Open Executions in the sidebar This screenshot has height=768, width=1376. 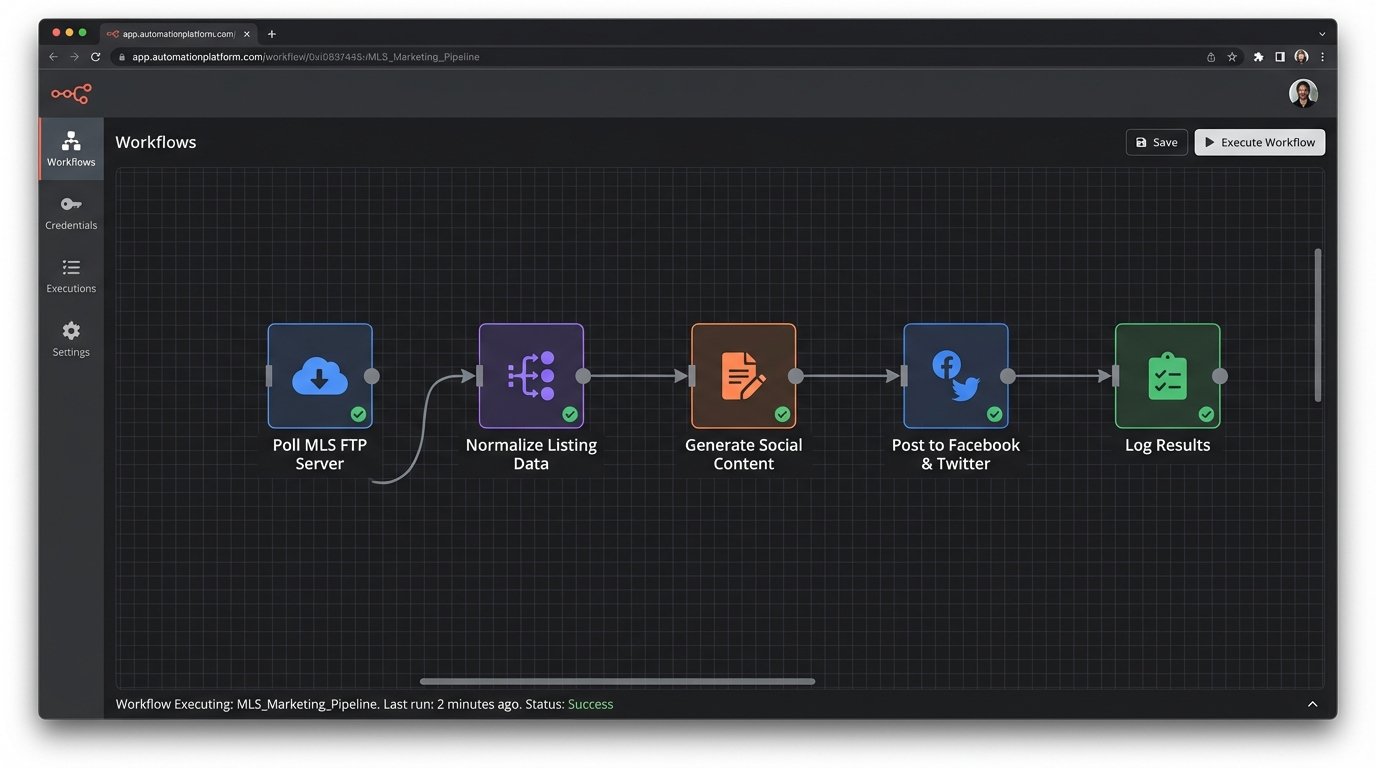pyautogui.click(x=71, y=276)
